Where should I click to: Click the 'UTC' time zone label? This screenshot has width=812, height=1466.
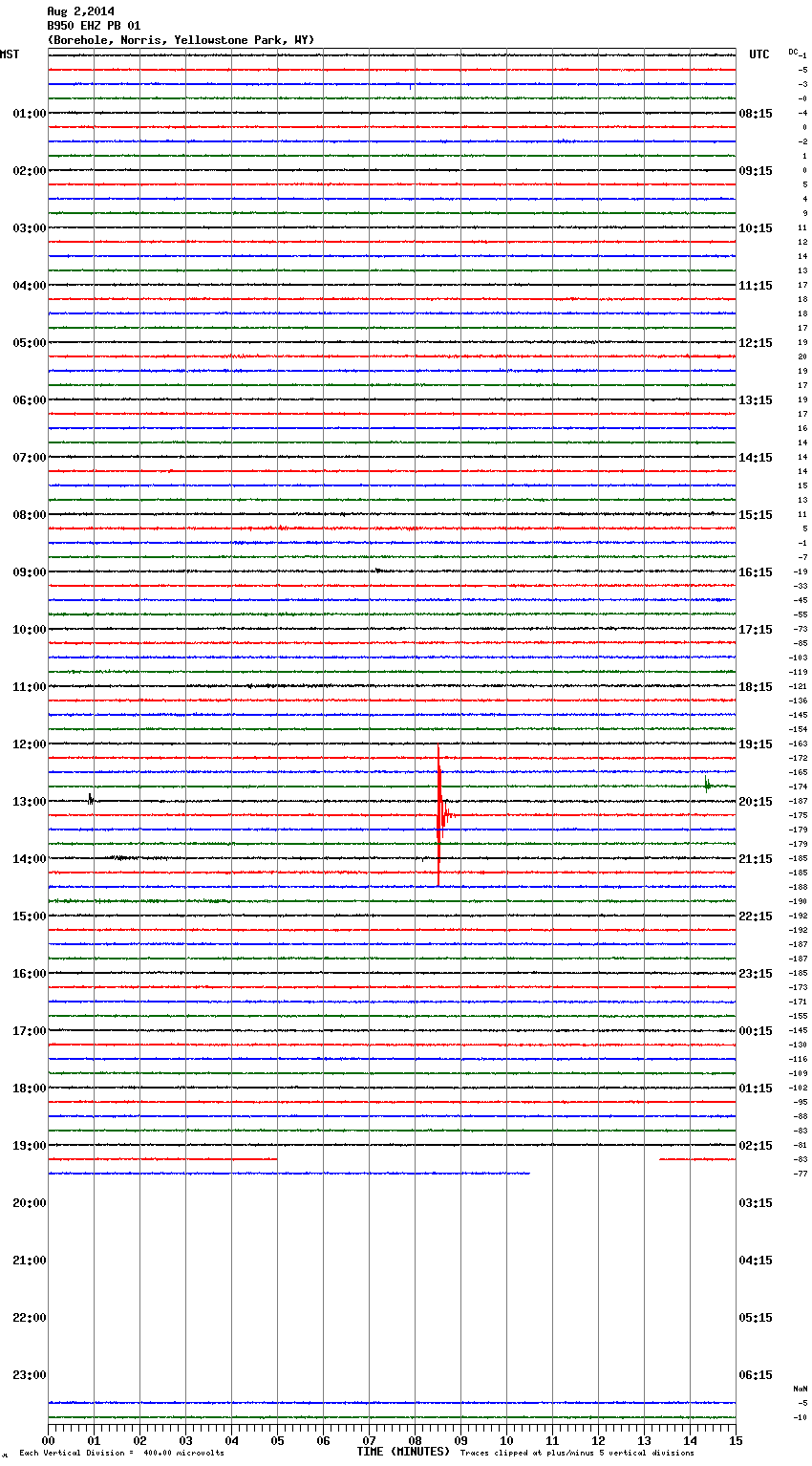[x=759, y=54]
